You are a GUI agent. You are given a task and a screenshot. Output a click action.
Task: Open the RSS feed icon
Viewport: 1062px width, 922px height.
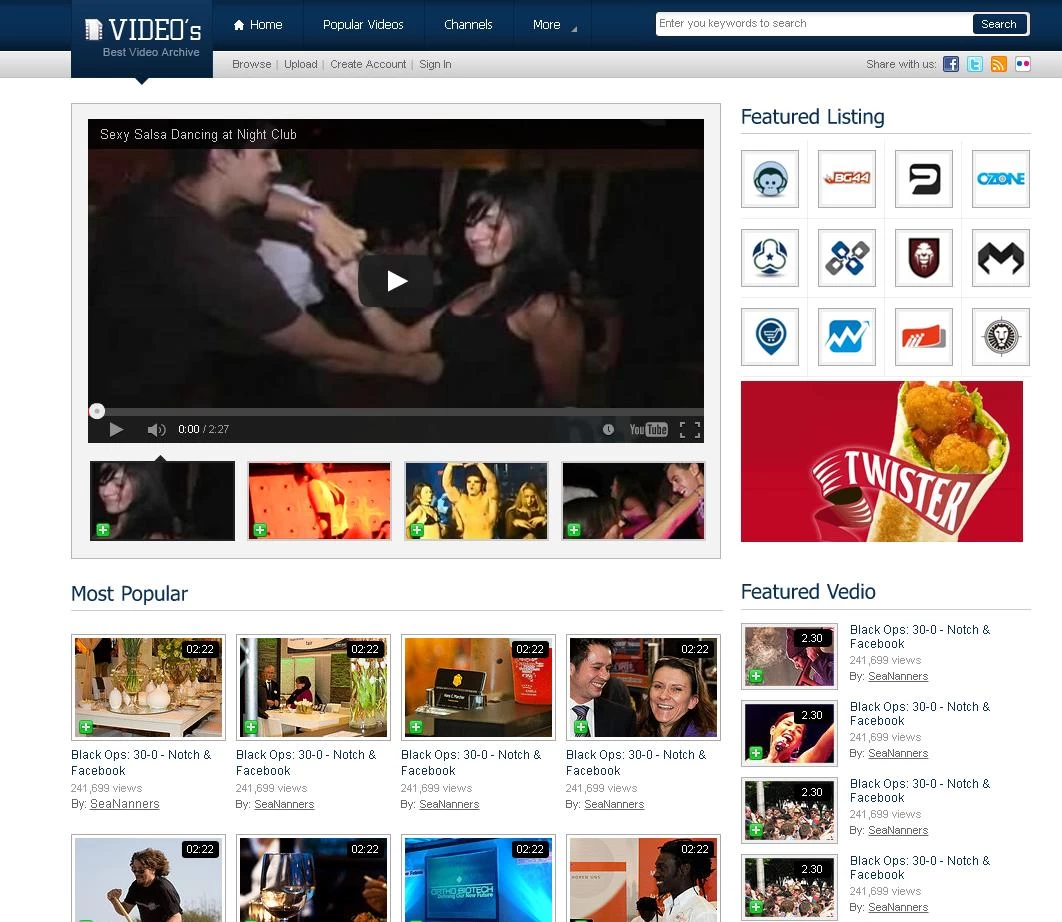click(998, 64)
